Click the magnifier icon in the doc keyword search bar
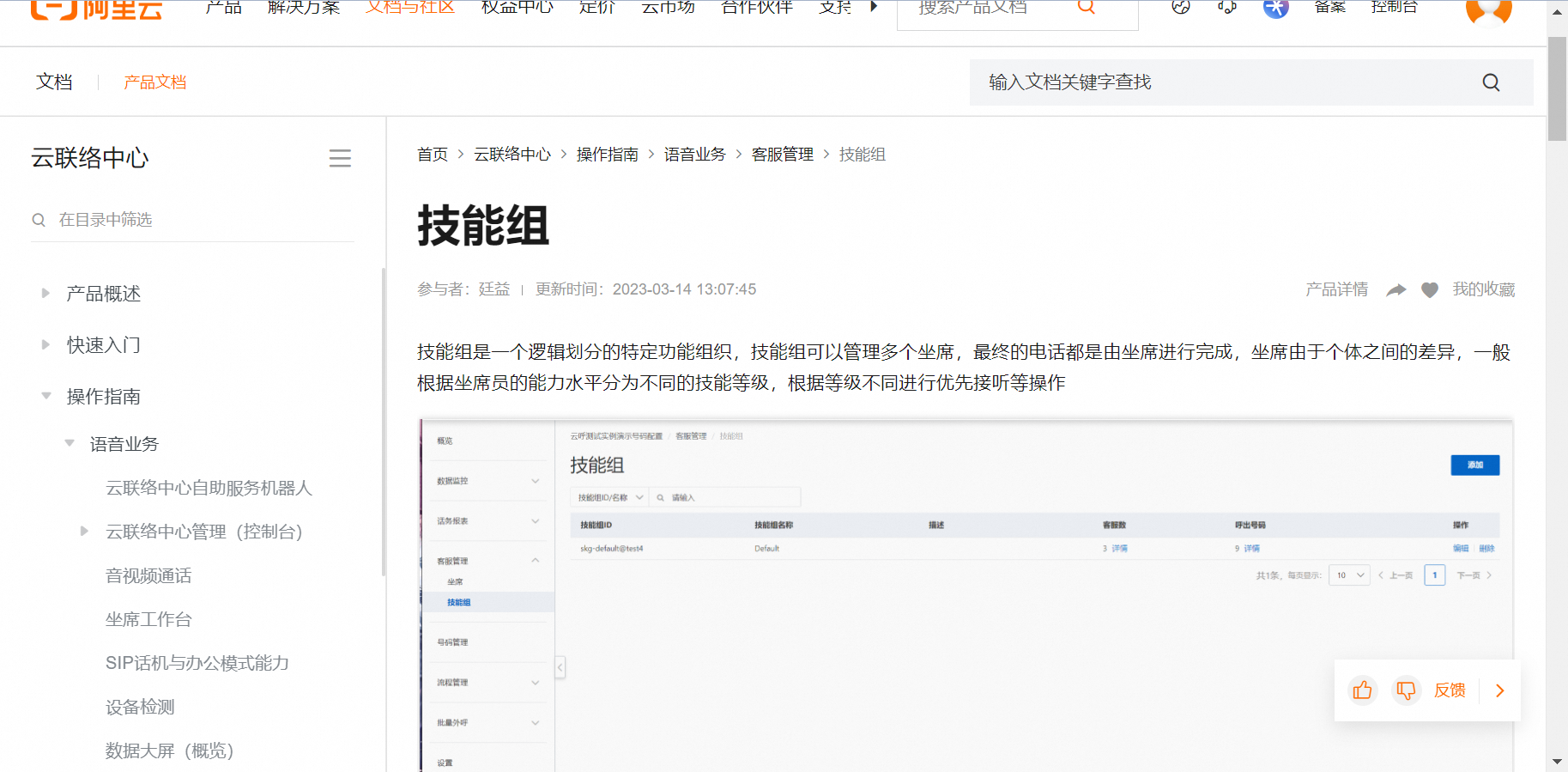 pos(1492,82)
